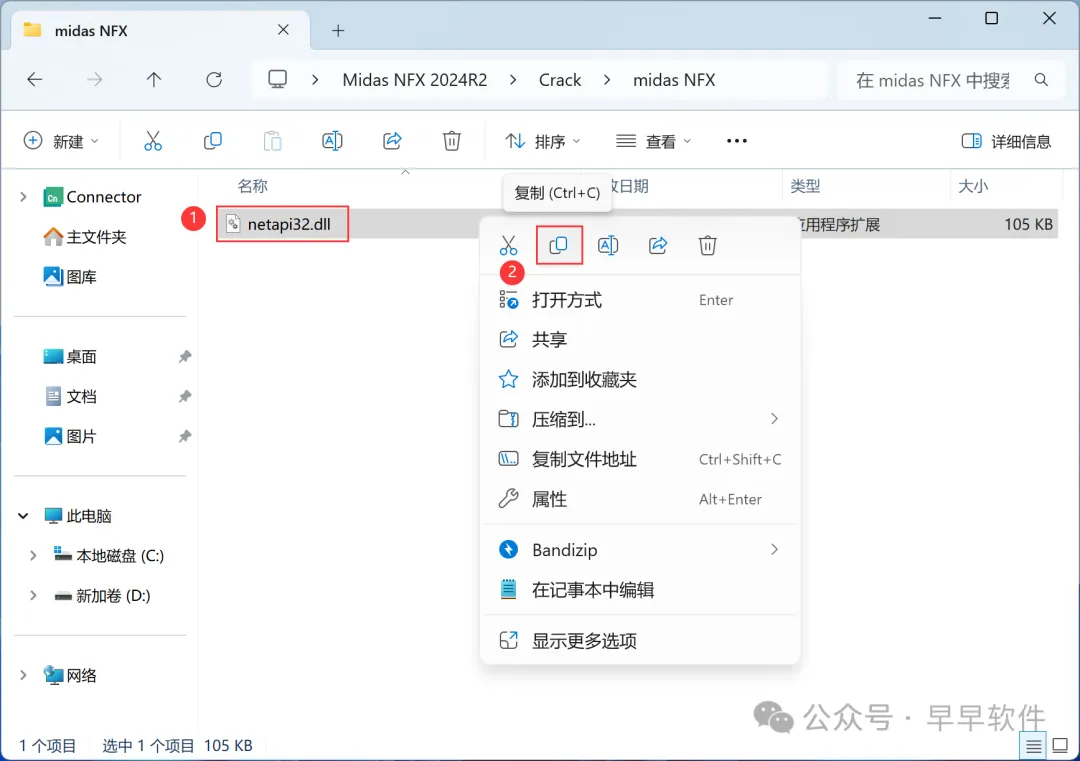Click the Paste icon in the toolbar

[x=273, y=141]
